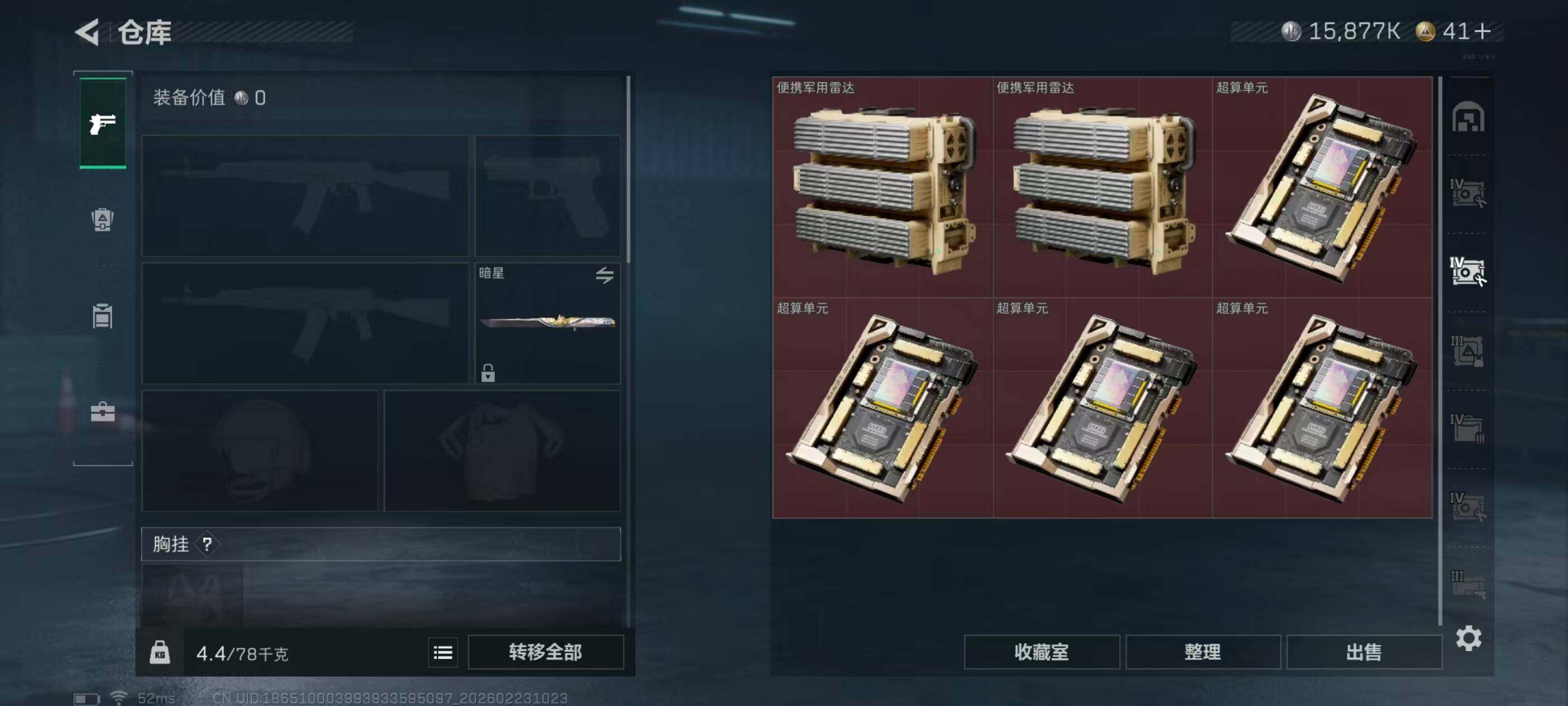
Task: Toggle the list view icon beside 转移全部
Action: [442, 652]
